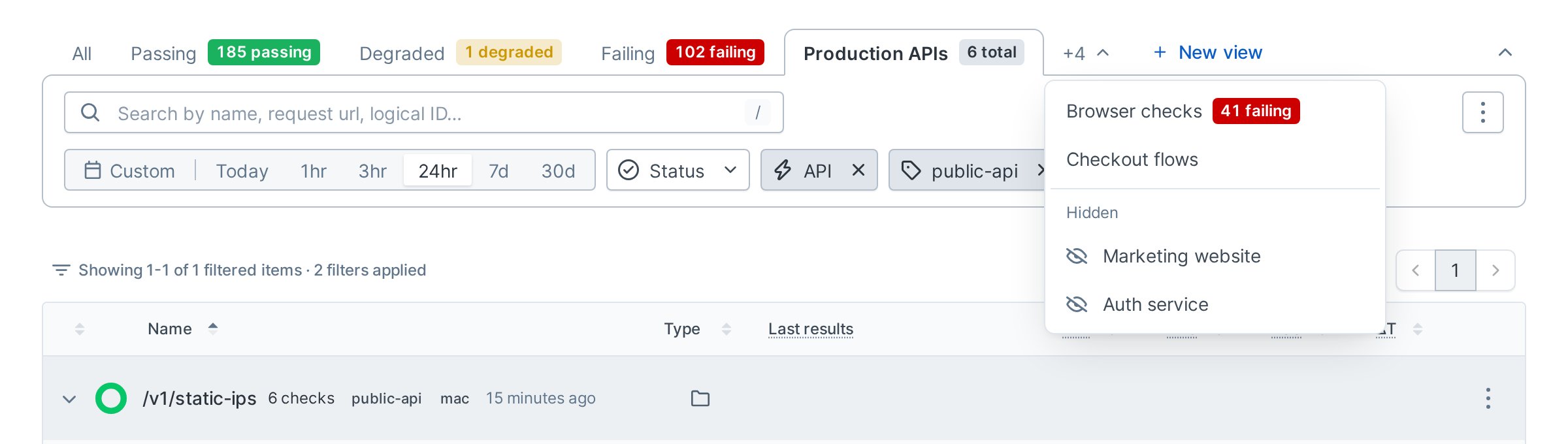Click the filter lines icon beside Showing
Image resolution: width=1568 pixels, height=444 pixels.
coord(61,270)
